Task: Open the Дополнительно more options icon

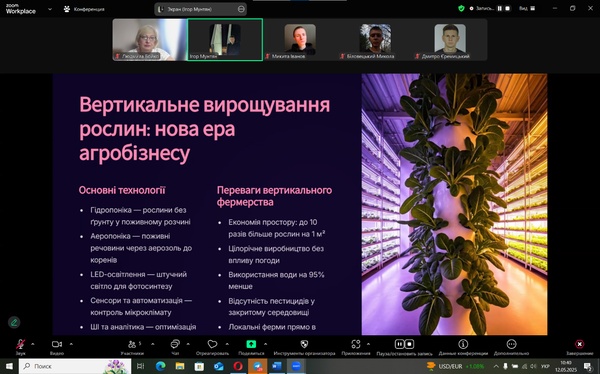Action: (511, 344)
